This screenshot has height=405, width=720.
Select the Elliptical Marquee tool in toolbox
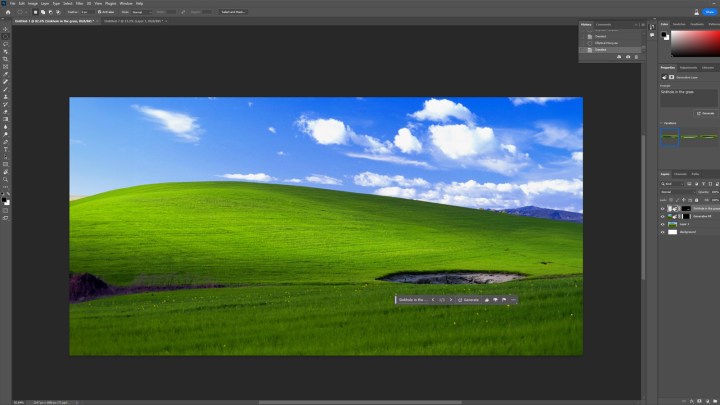click(6, 36)
